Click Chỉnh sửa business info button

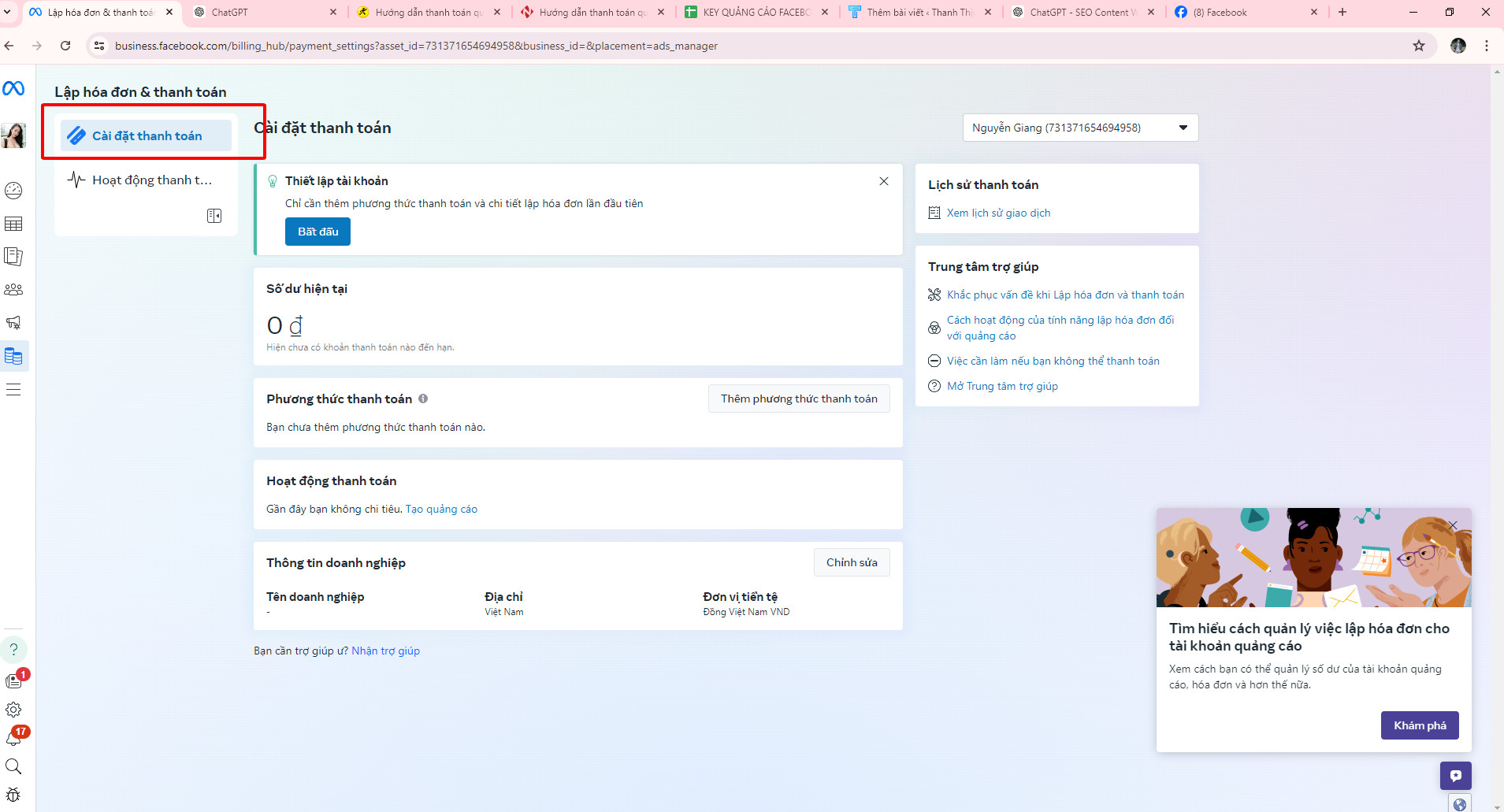852,562
